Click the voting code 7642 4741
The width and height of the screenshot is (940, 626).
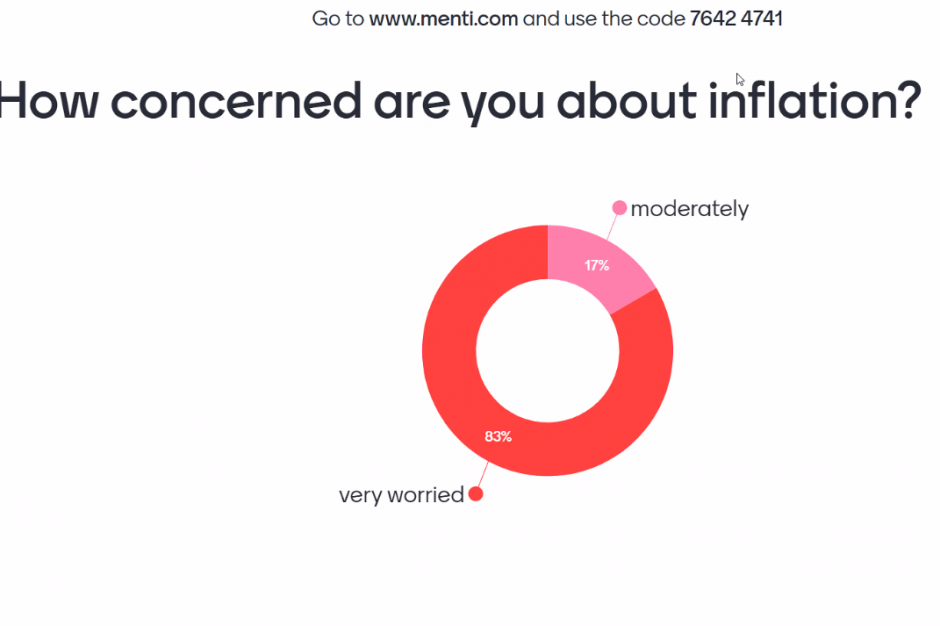(x=736, y=19)
